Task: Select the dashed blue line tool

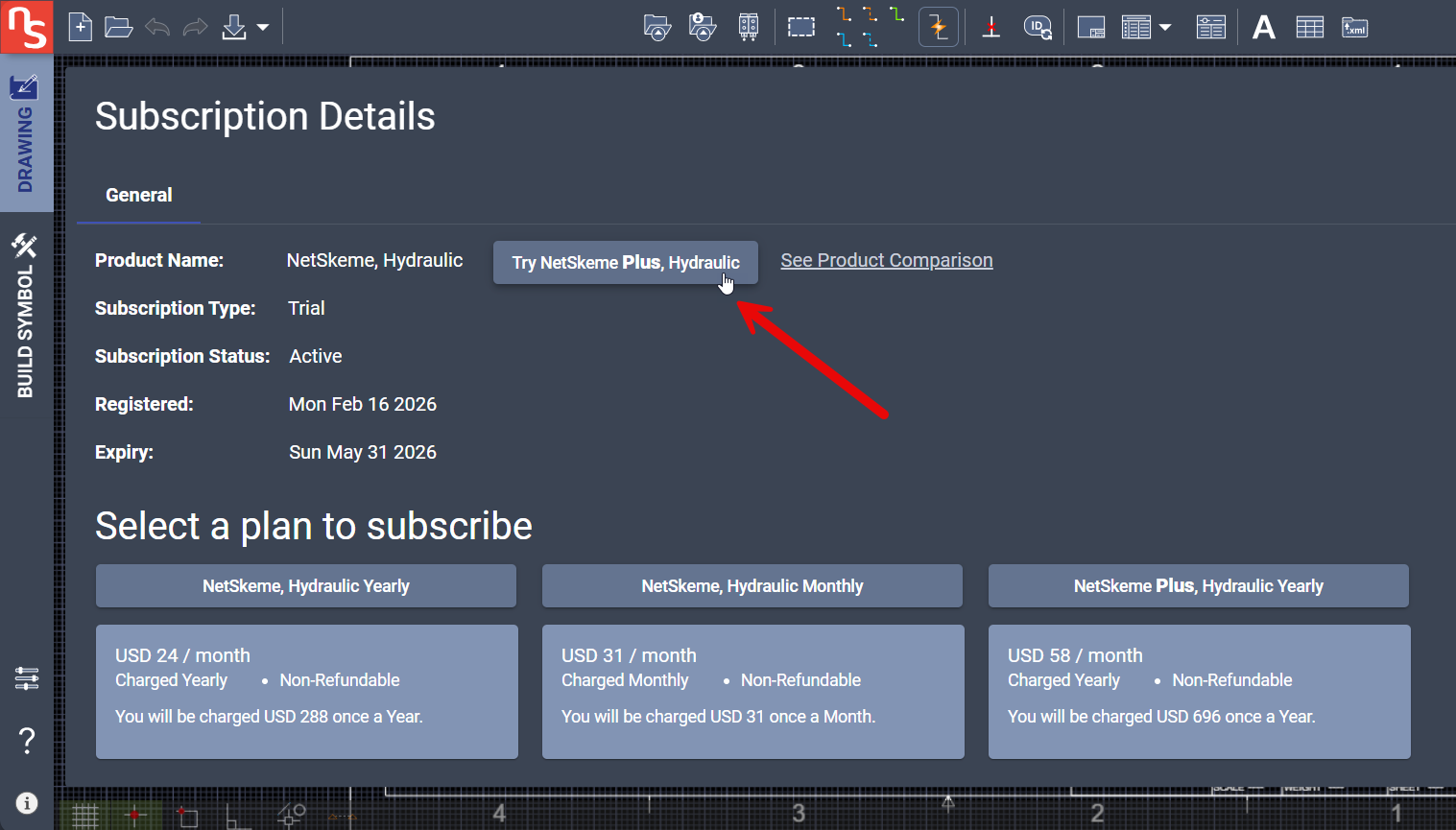Action: coord(870,39)
